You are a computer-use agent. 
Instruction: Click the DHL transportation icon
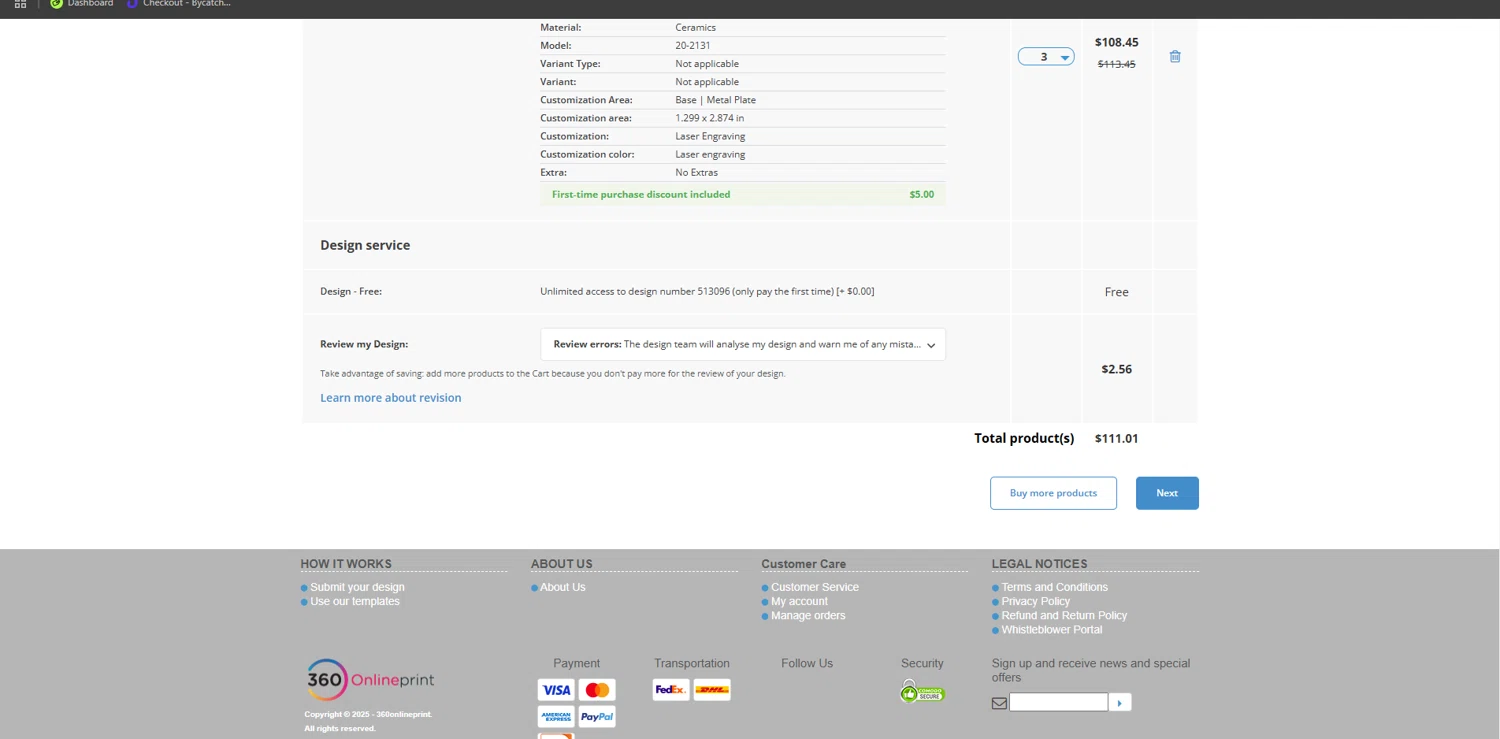[x=712, y=690]
